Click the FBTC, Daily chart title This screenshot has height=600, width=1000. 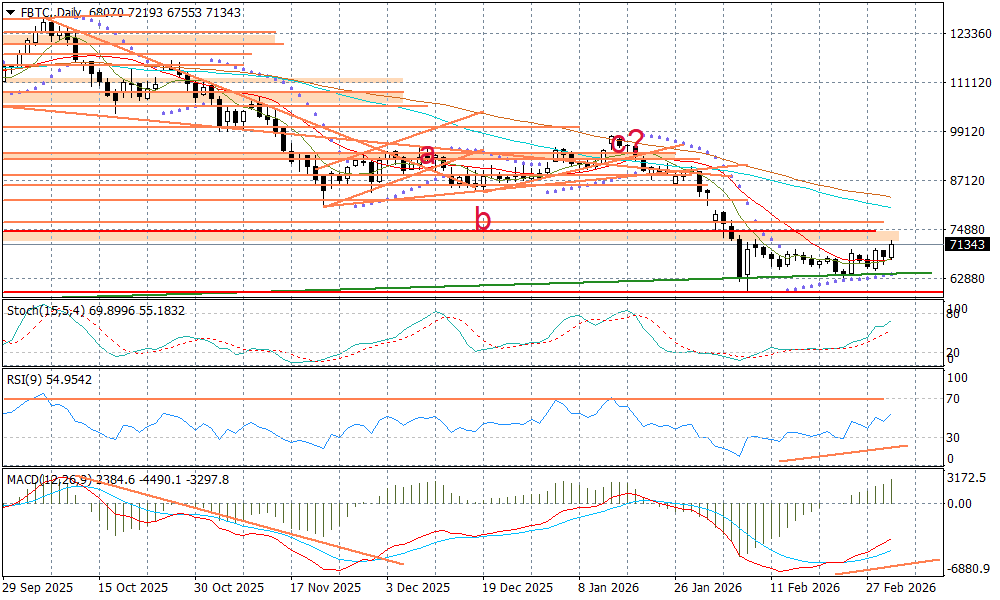coord(52,12)
